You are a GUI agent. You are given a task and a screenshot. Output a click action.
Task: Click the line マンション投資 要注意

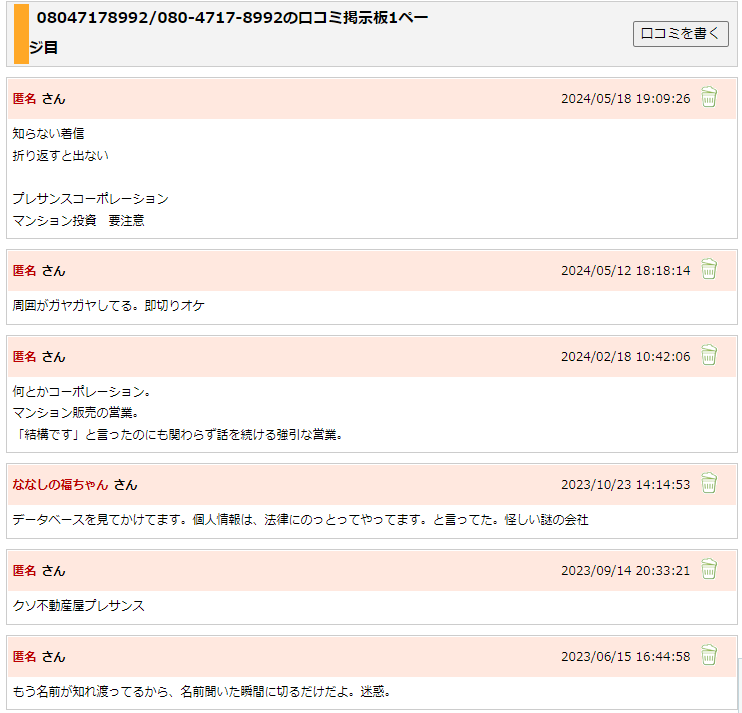click(79, 220)
